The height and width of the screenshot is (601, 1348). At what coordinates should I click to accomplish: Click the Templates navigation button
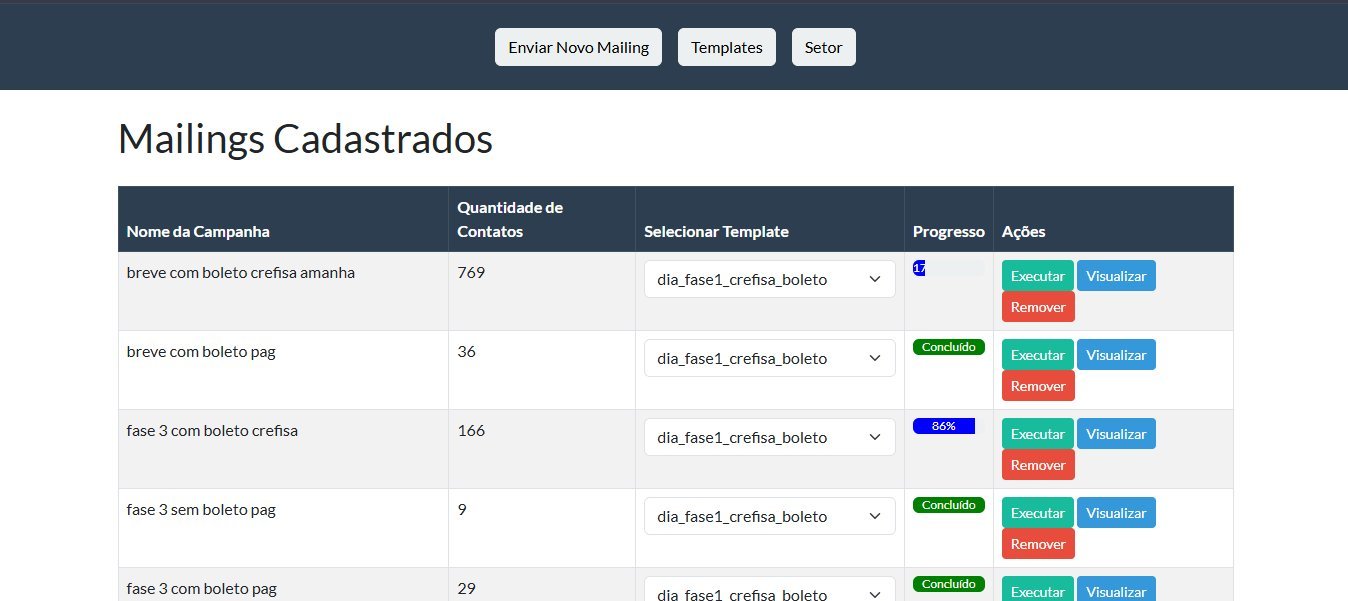click(x=727, y=46)
